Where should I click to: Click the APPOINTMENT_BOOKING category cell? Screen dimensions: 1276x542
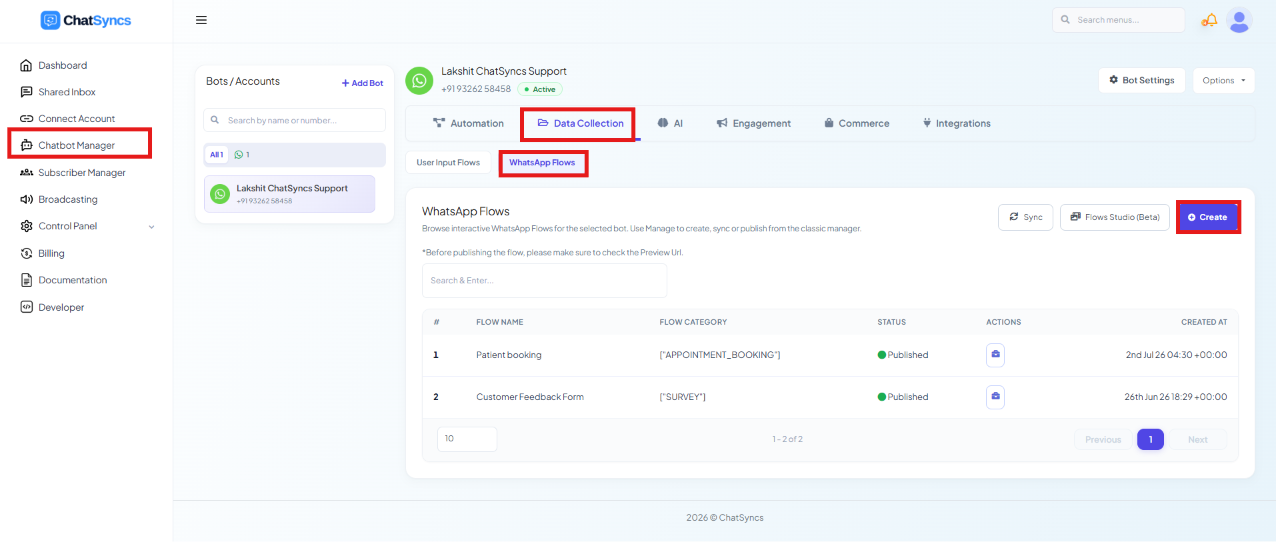pos(720,355)
